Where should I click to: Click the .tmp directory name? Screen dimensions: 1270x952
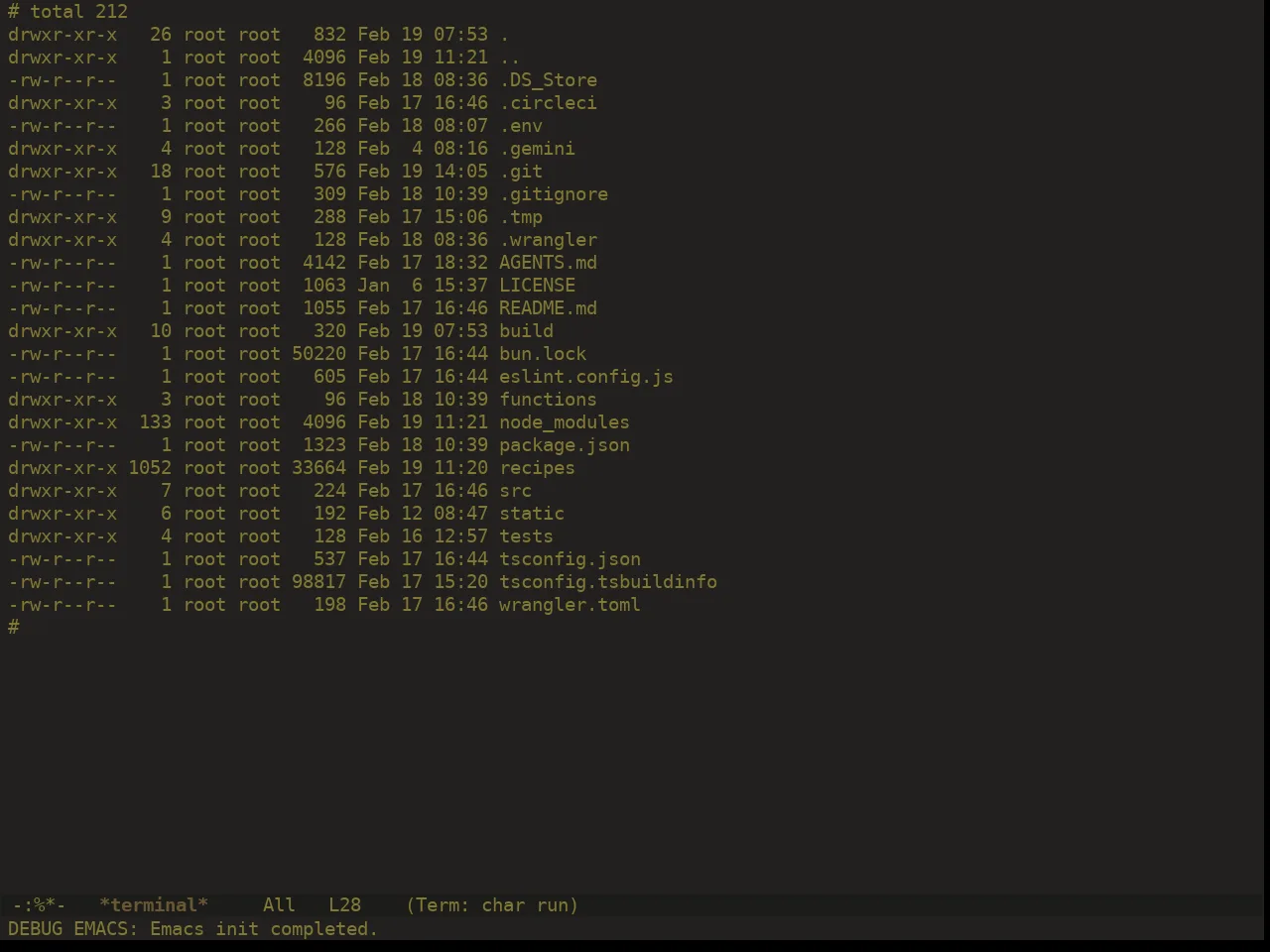[521, 217]
